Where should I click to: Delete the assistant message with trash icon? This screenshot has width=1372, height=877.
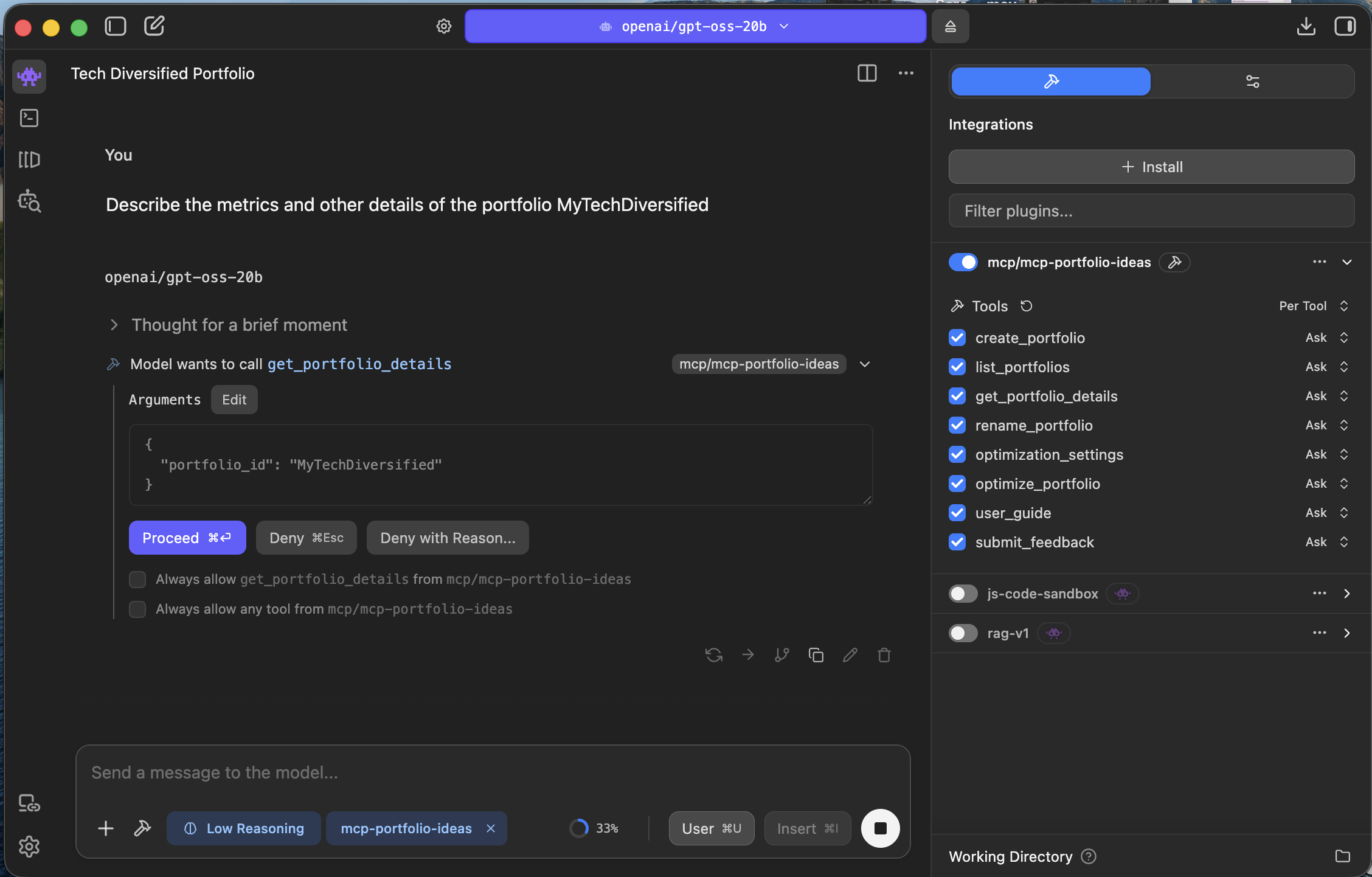(884, 655)
